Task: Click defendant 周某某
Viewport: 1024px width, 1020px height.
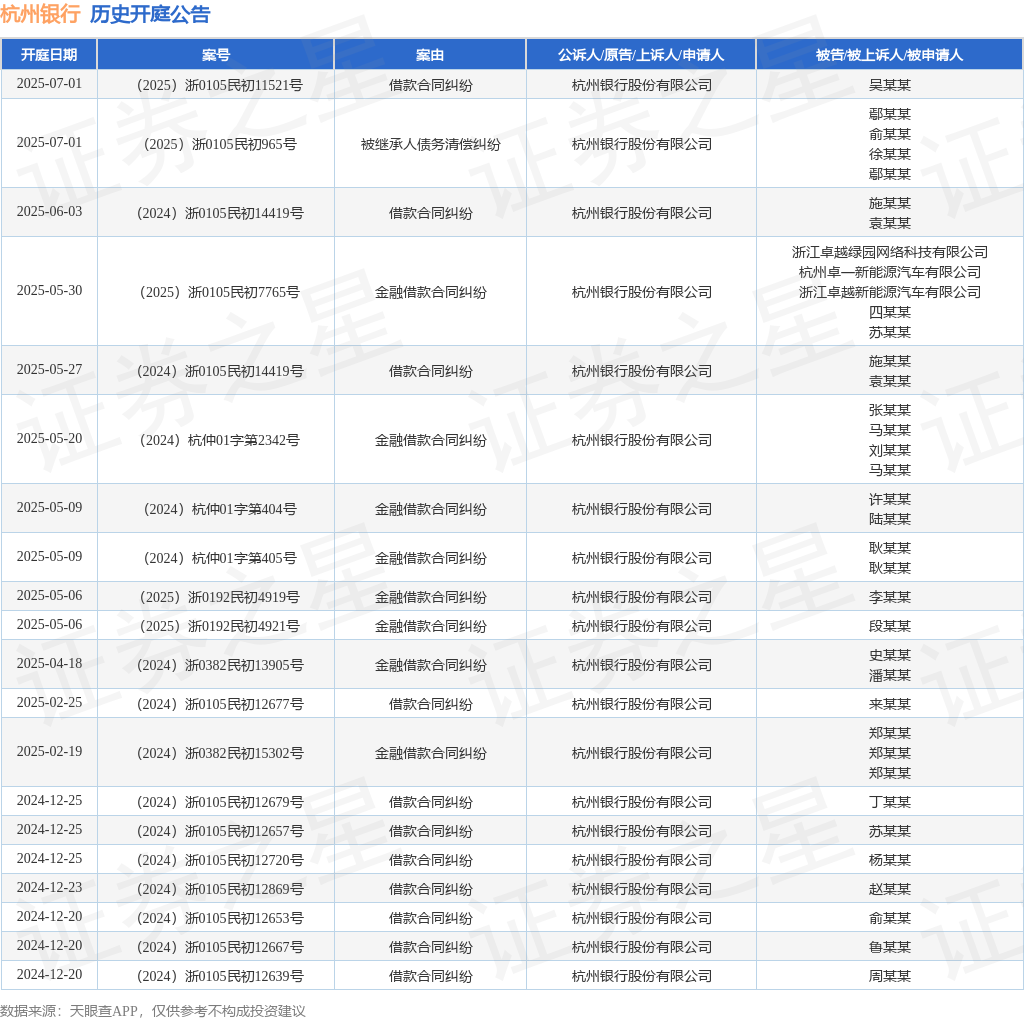Action: click(889, 976)
